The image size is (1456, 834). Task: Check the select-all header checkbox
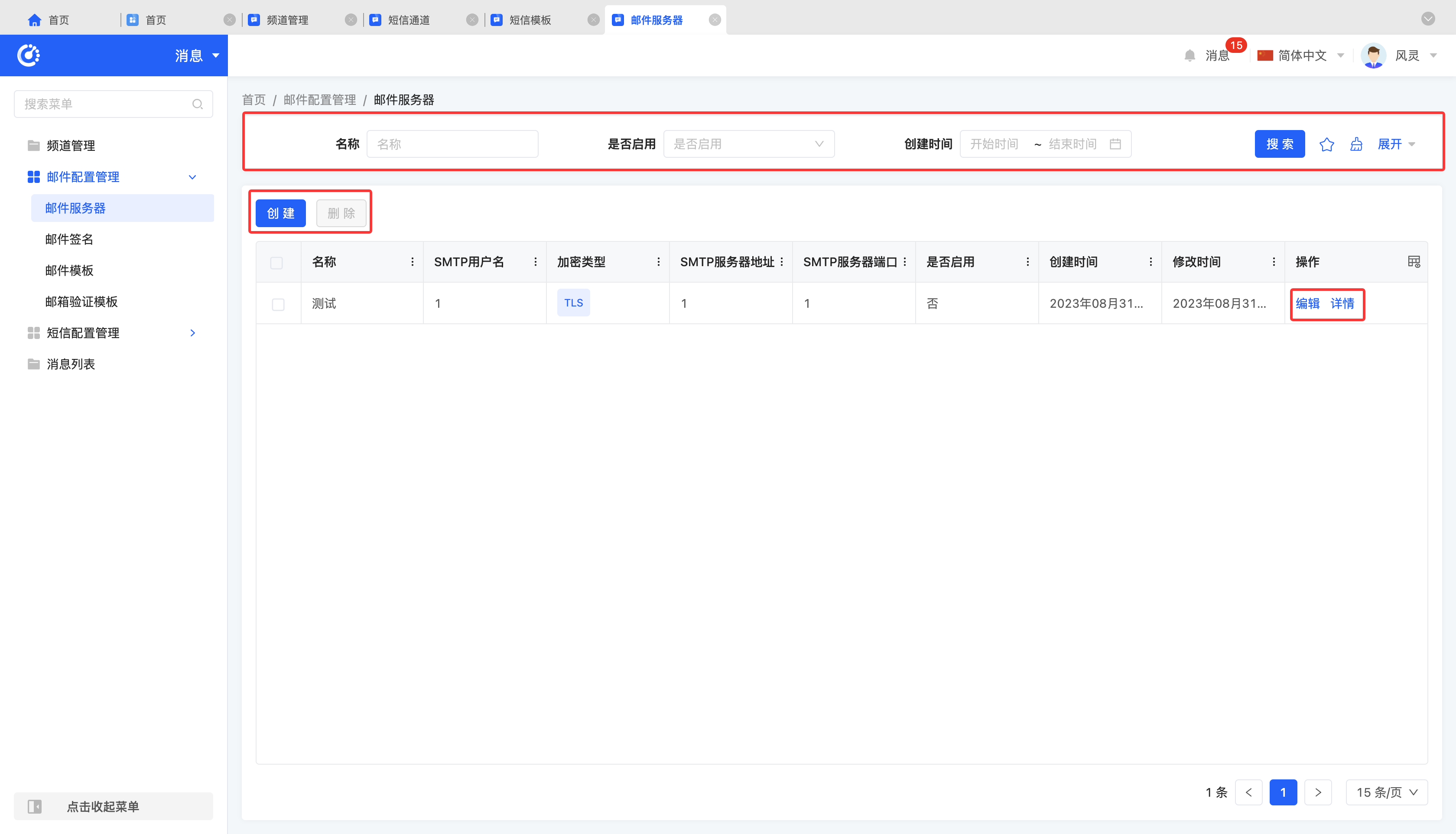coord(276,263)
